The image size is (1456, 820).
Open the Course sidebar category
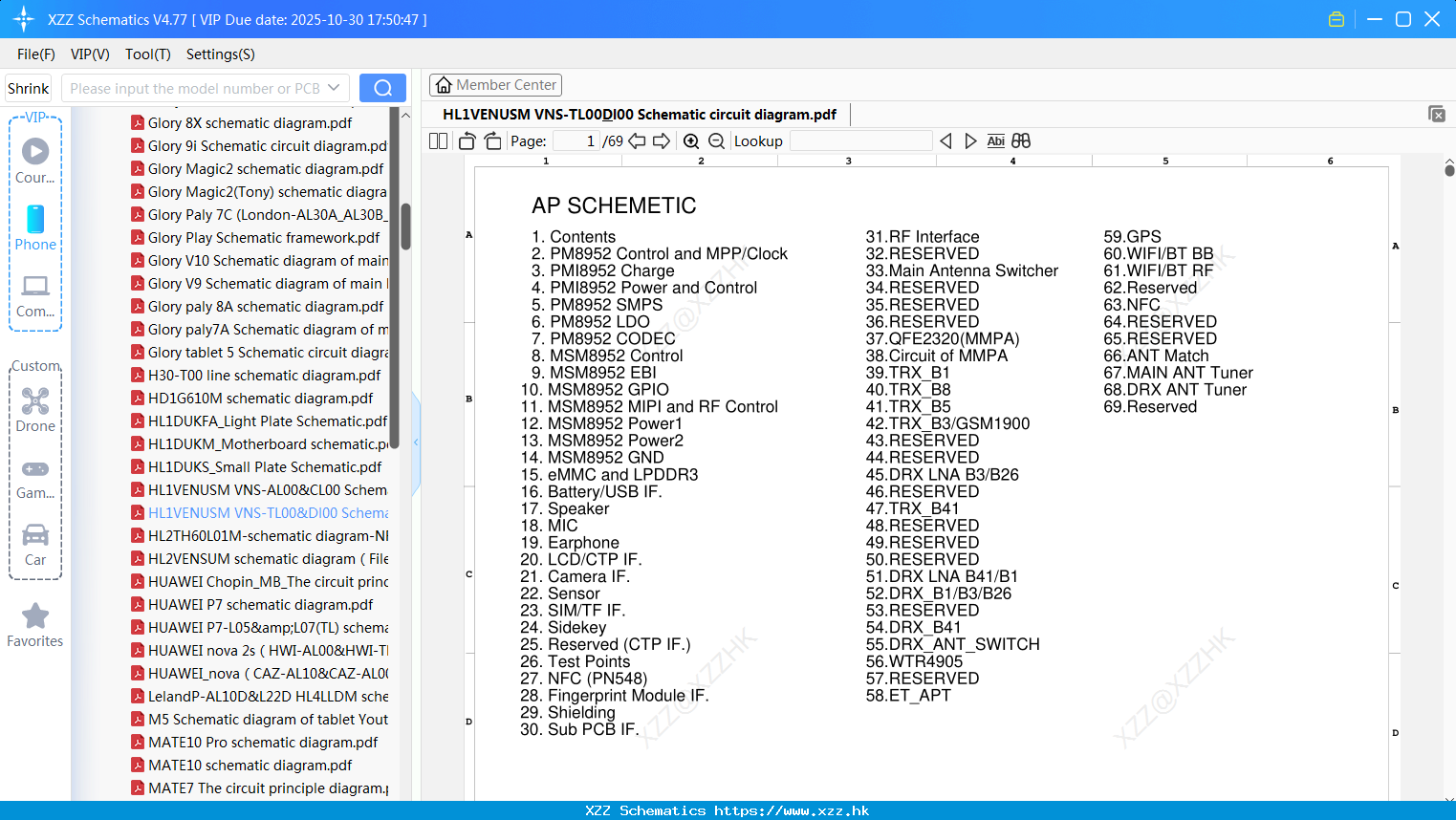click(35, 161)
